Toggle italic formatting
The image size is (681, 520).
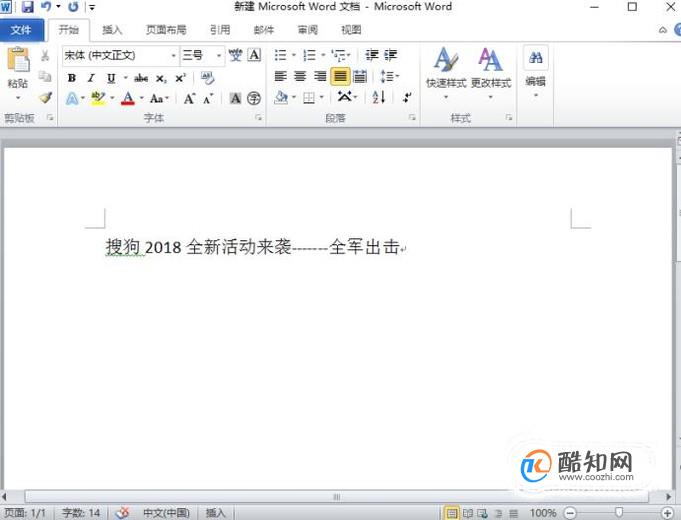click(x=91, y=78)
